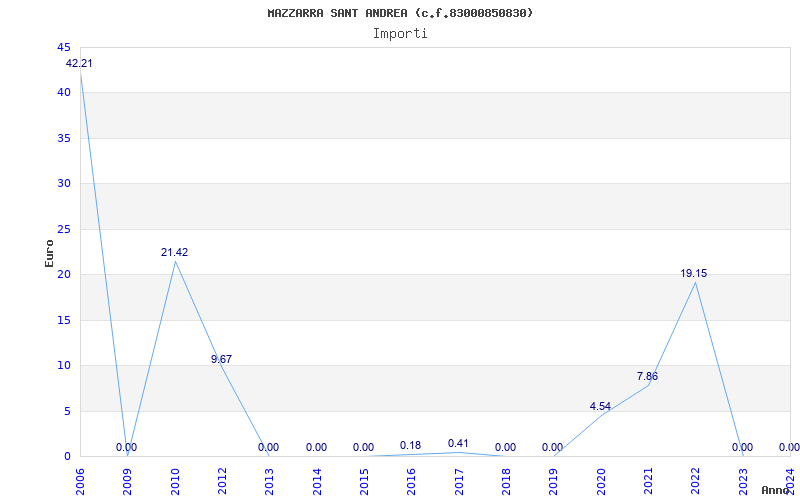Select the 0.00 value above year 2019
This screenshot has width=800, height=500.
[x=553, y=447]
